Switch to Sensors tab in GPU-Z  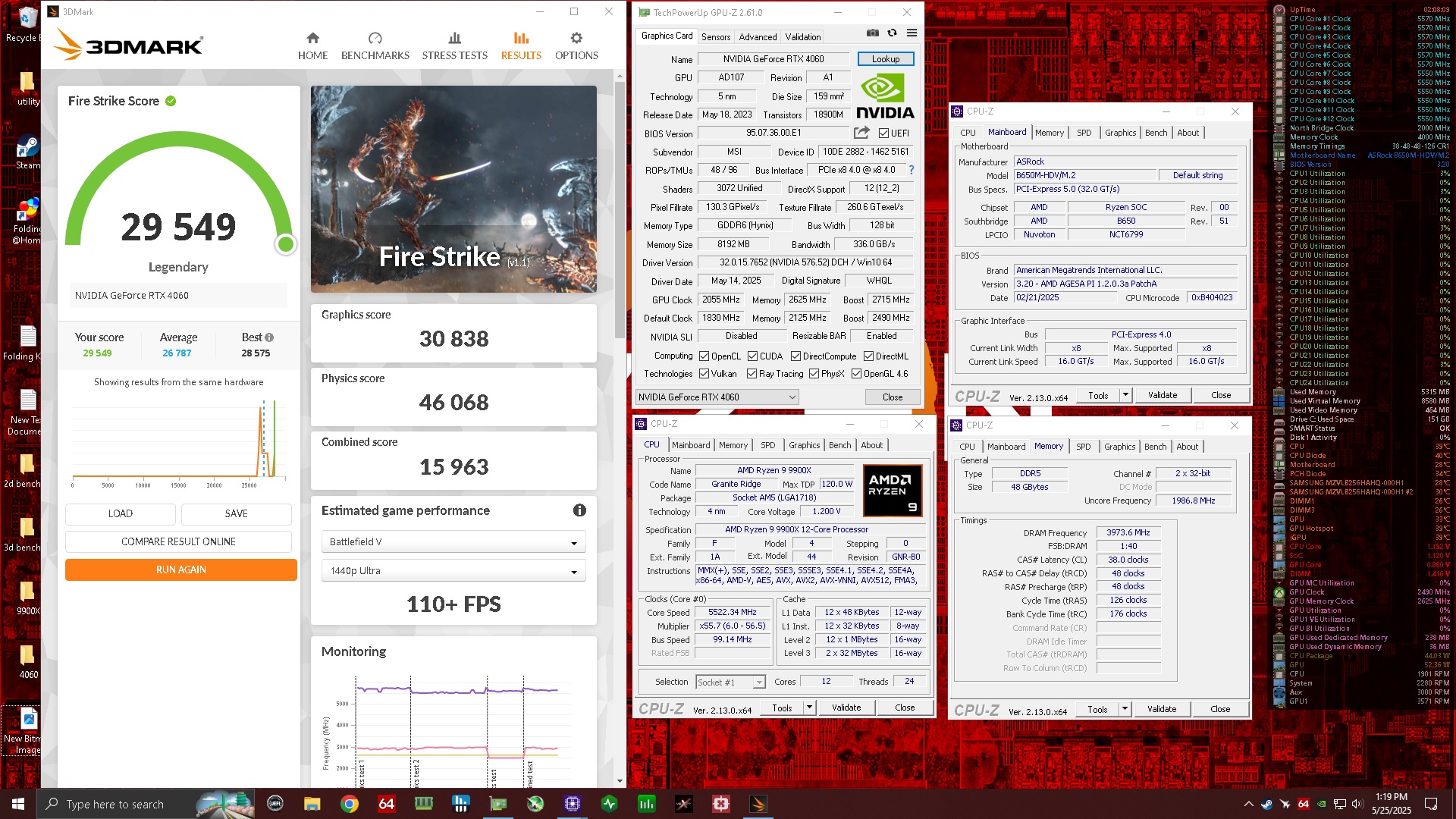tap(715, 36)
